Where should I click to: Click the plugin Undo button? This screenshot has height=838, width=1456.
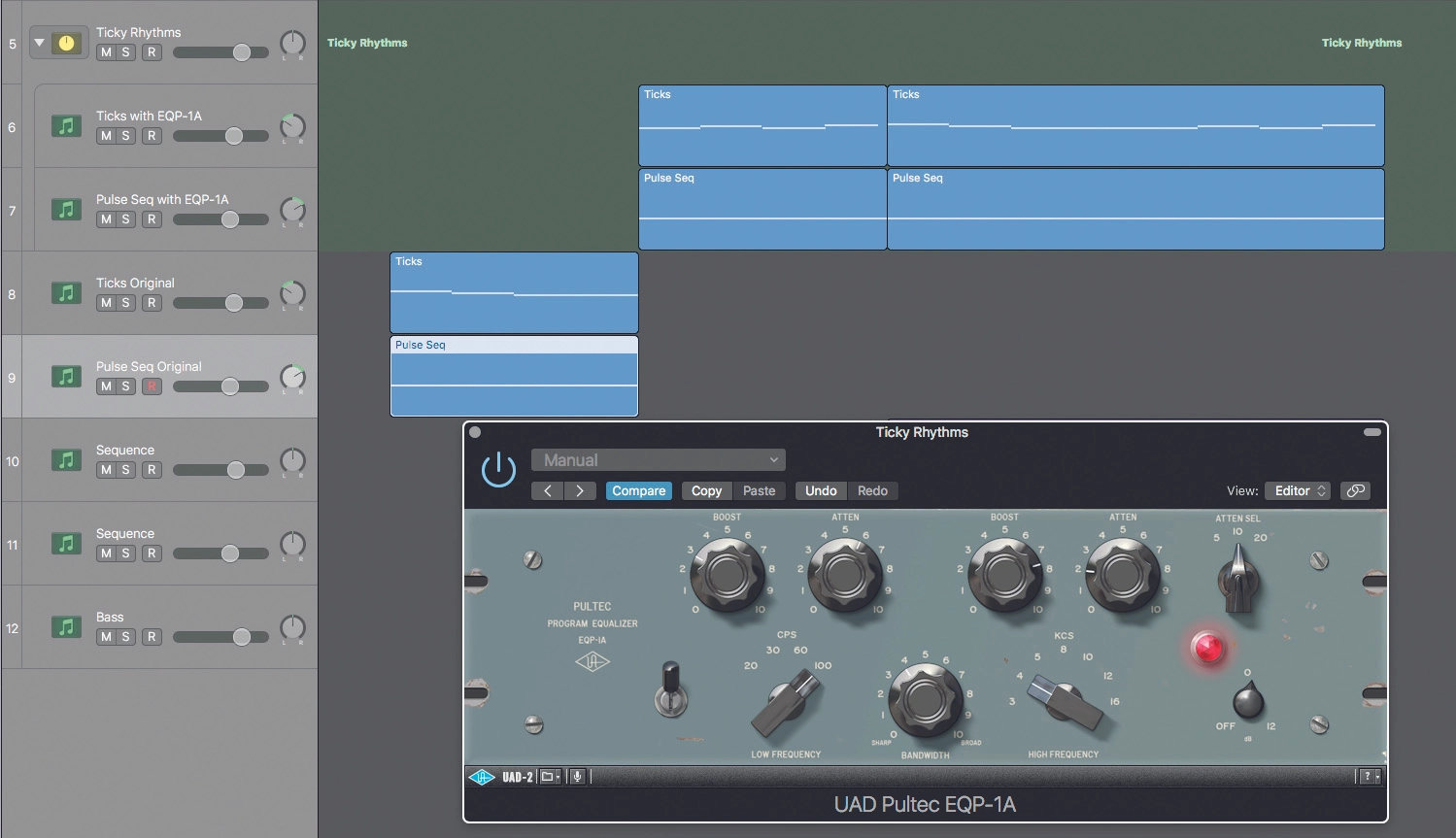point(821,490)
